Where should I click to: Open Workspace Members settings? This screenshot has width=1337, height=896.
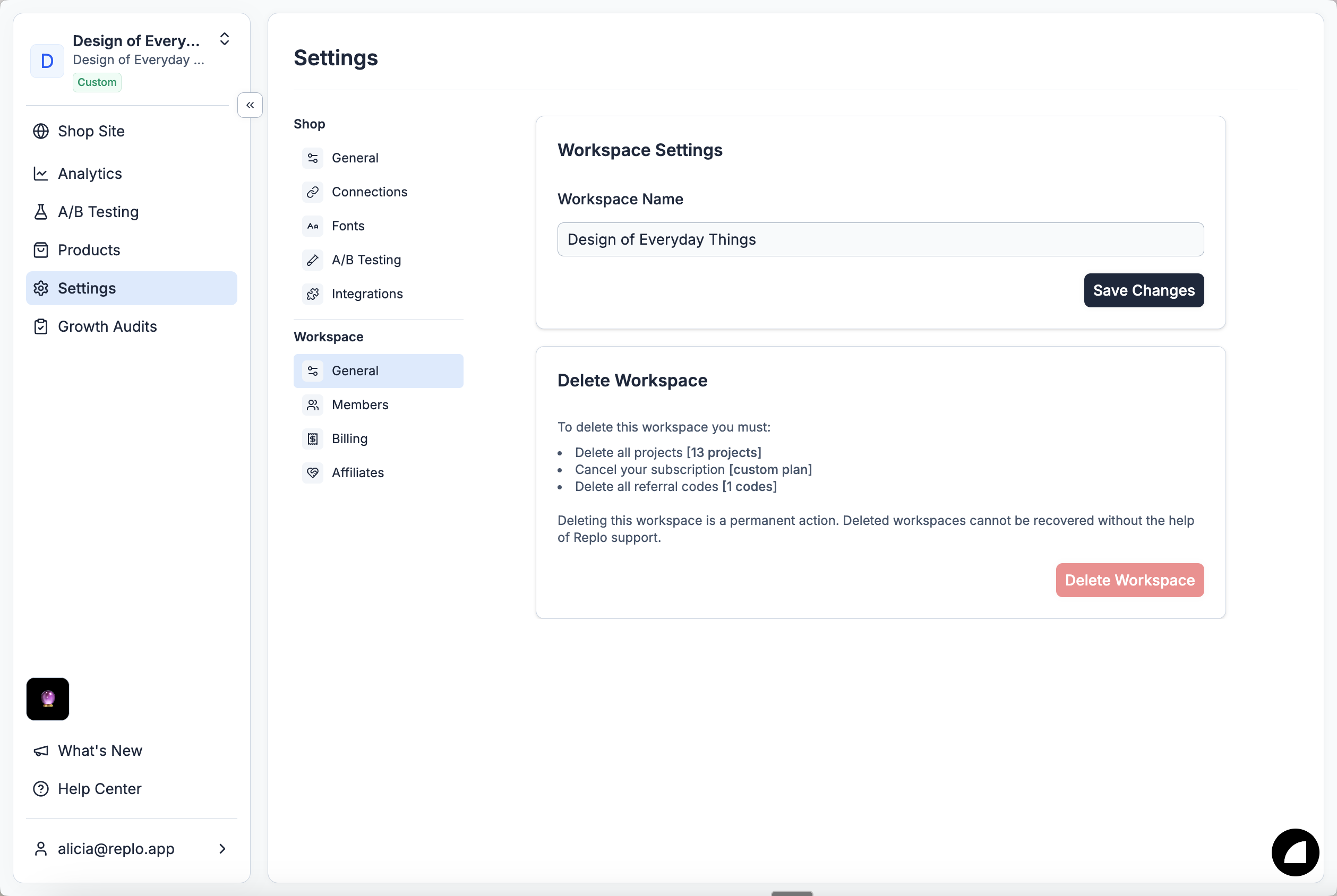pos(359,404)
